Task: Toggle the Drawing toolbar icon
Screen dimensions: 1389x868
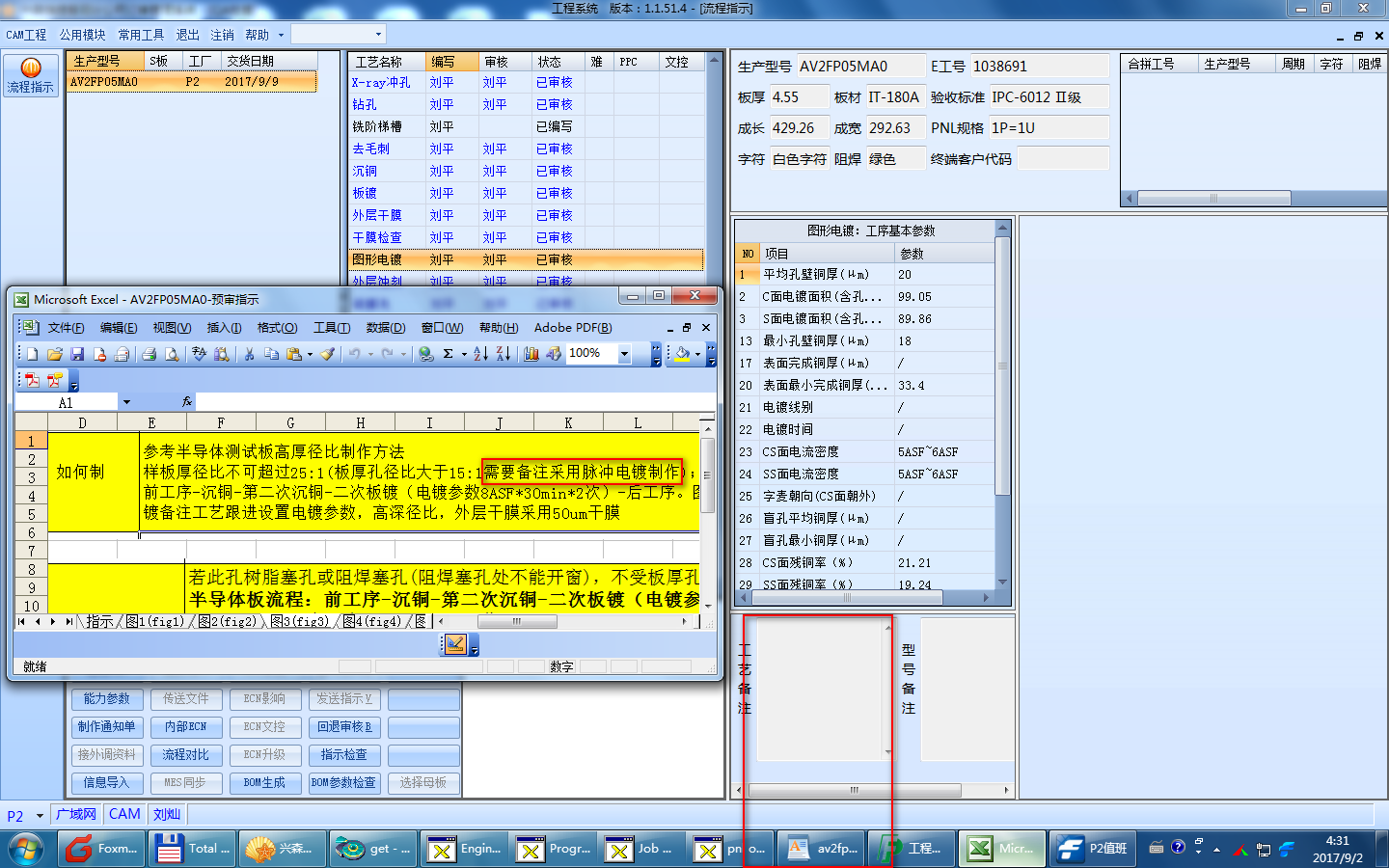Action: (x=554, y=354)
